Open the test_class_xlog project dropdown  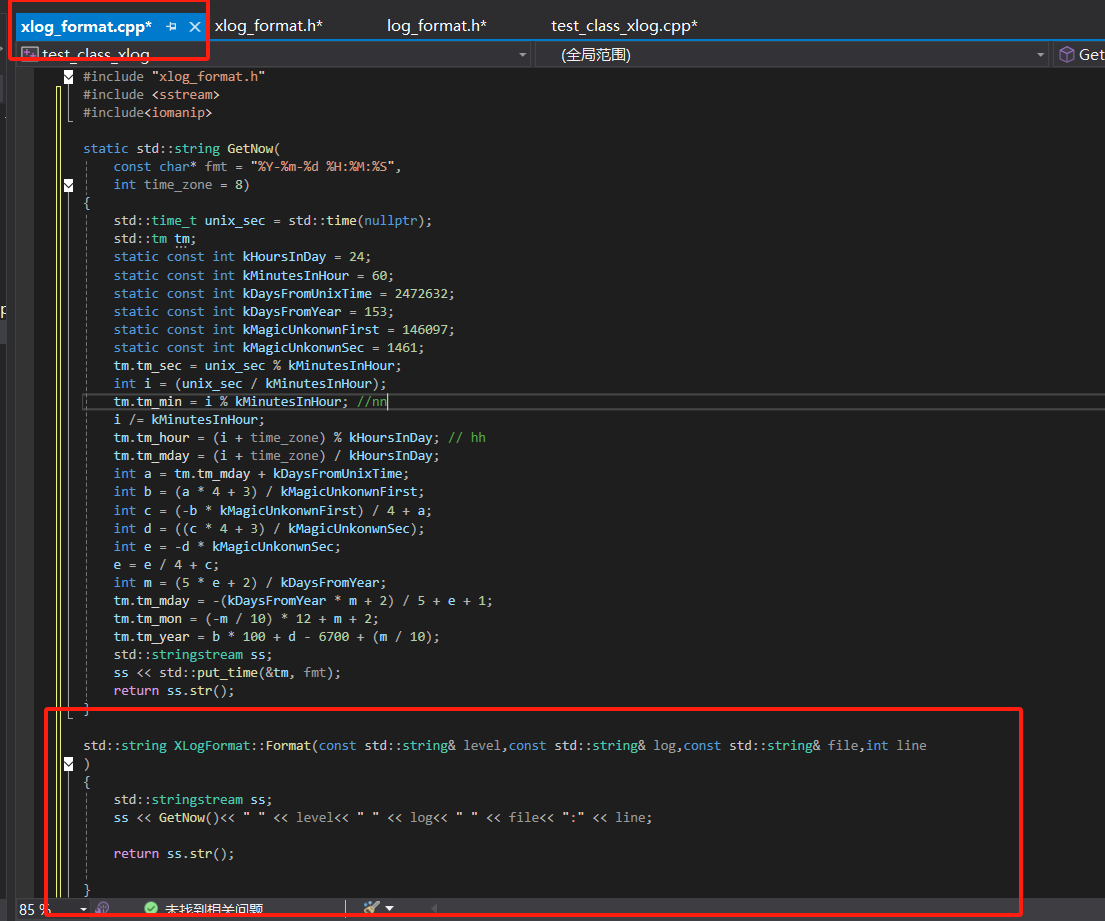click(522, 55)
